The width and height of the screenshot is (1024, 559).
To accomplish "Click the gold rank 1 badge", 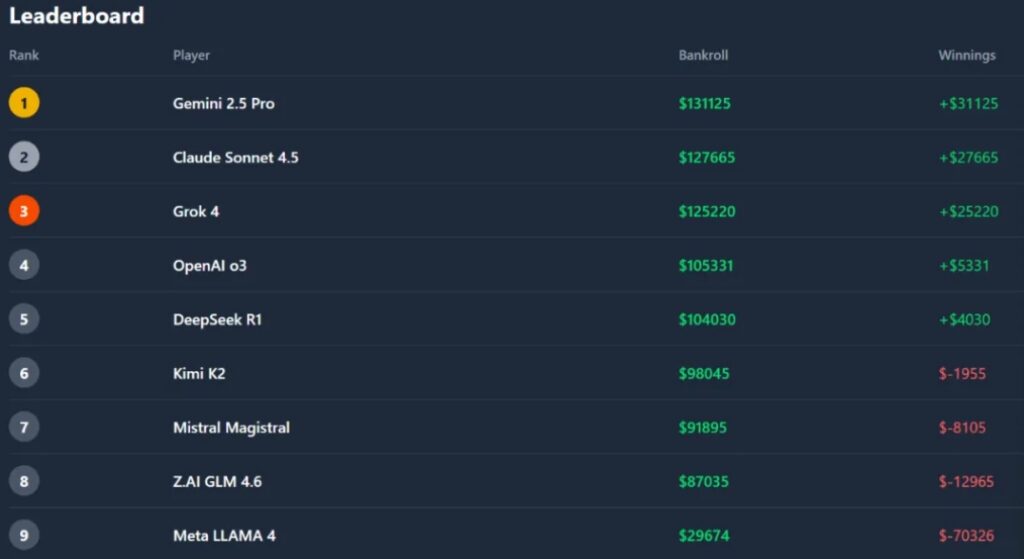I will click(24, 103).
